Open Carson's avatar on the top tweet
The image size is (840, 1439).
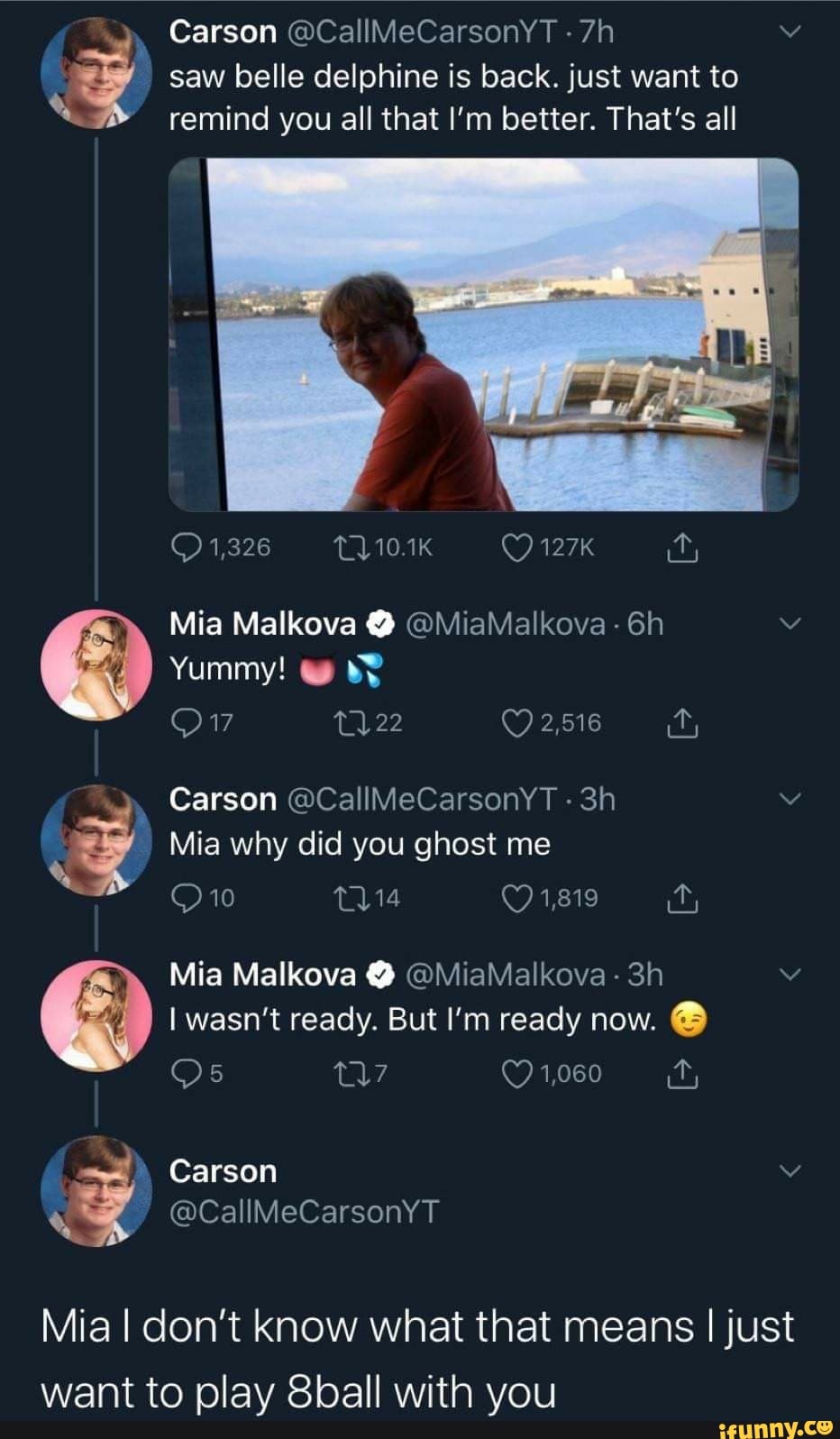(96, 73)
